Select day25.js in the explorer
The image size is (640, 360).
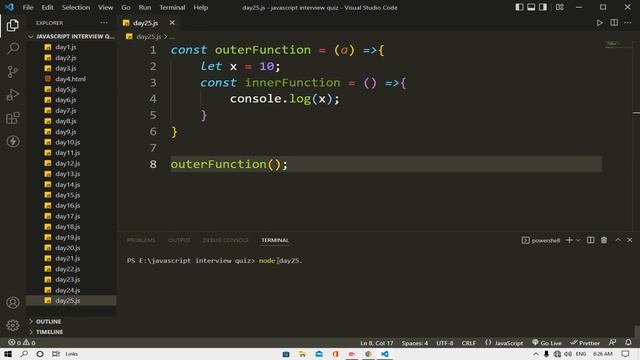72,300
